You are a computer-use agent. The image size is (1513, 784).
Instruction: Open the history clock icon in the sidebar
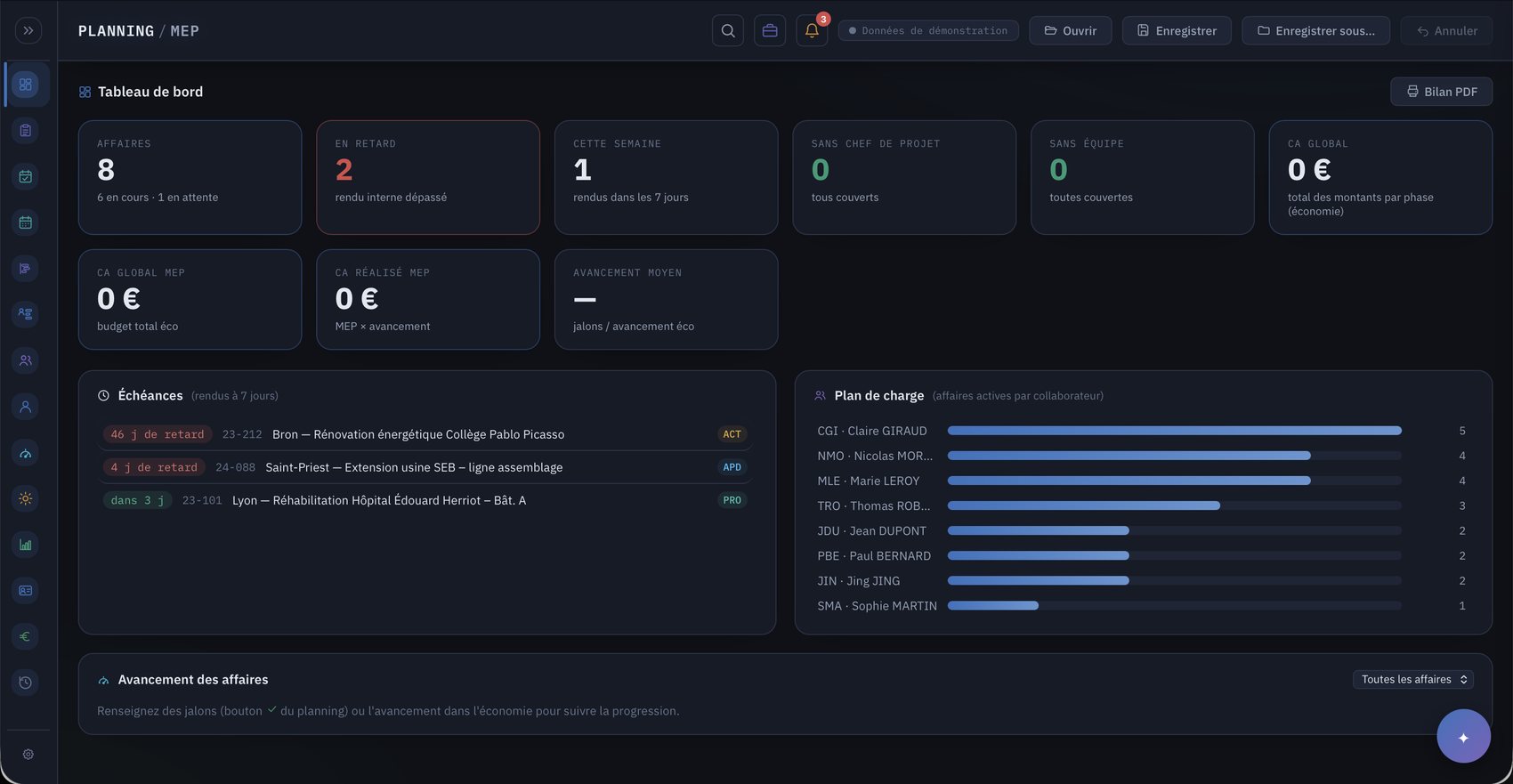26,683
